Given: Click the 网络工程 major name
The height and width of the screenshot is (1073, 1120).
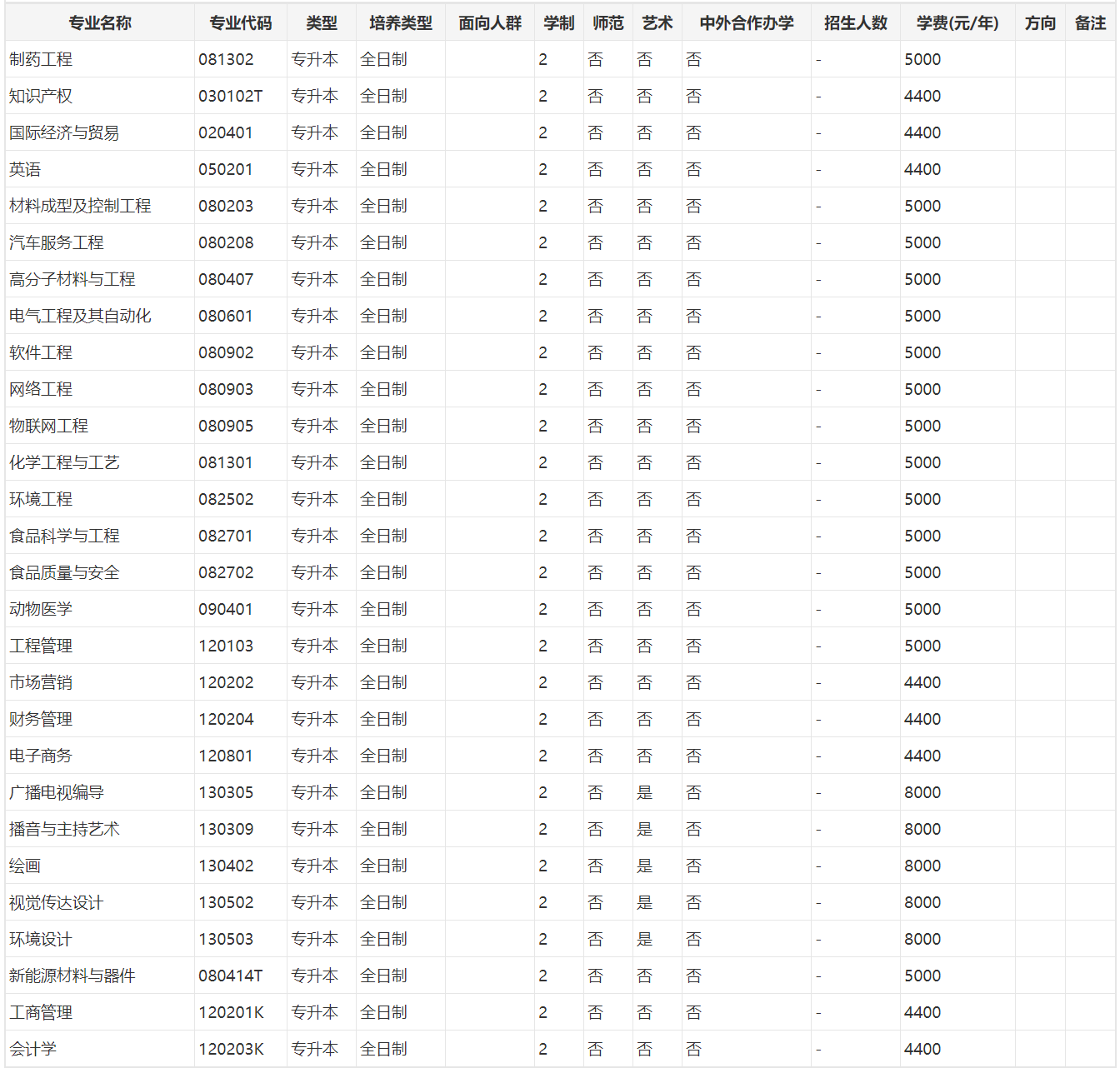Looking at the screenshot, I should click(x=41, y=390).
